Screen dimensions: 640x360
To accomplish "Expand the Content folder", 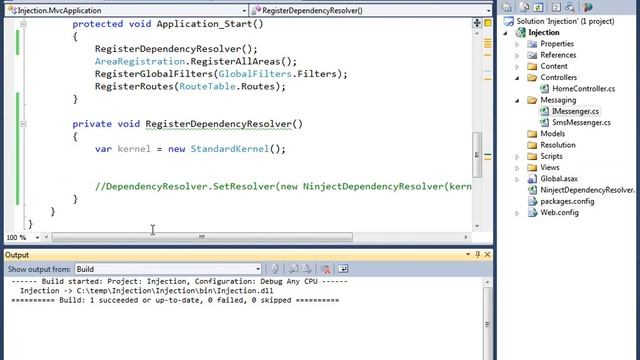I will tap(517, 67).
